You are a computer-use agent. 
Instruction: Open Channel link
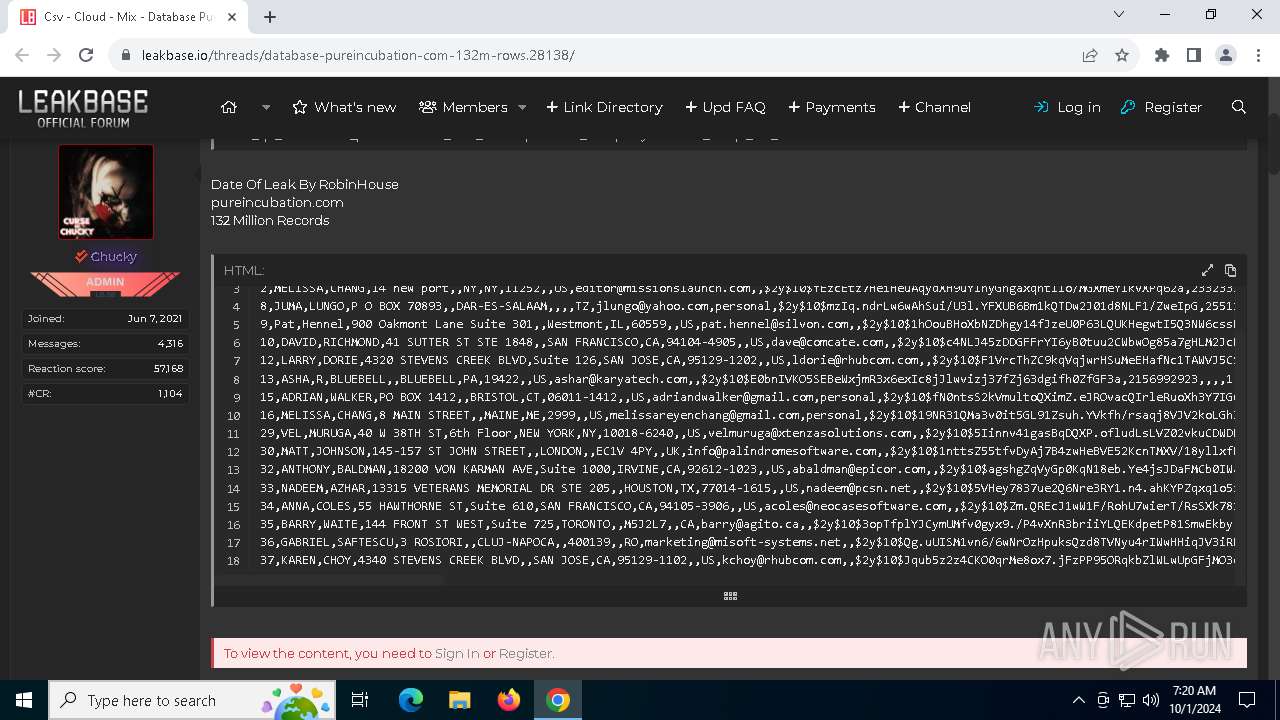click(x=934, y=107)
